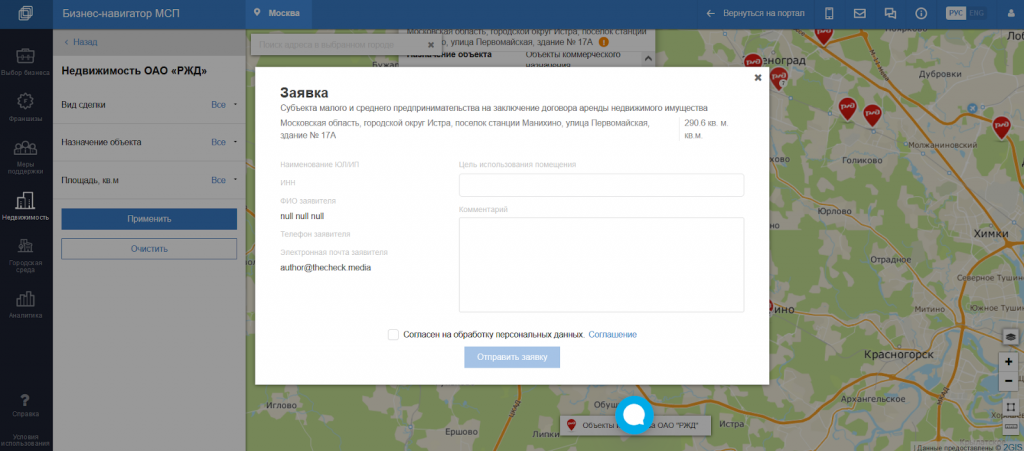Click the map ruler tool
Screen dimensions: 1024x451
[1010, 426]
